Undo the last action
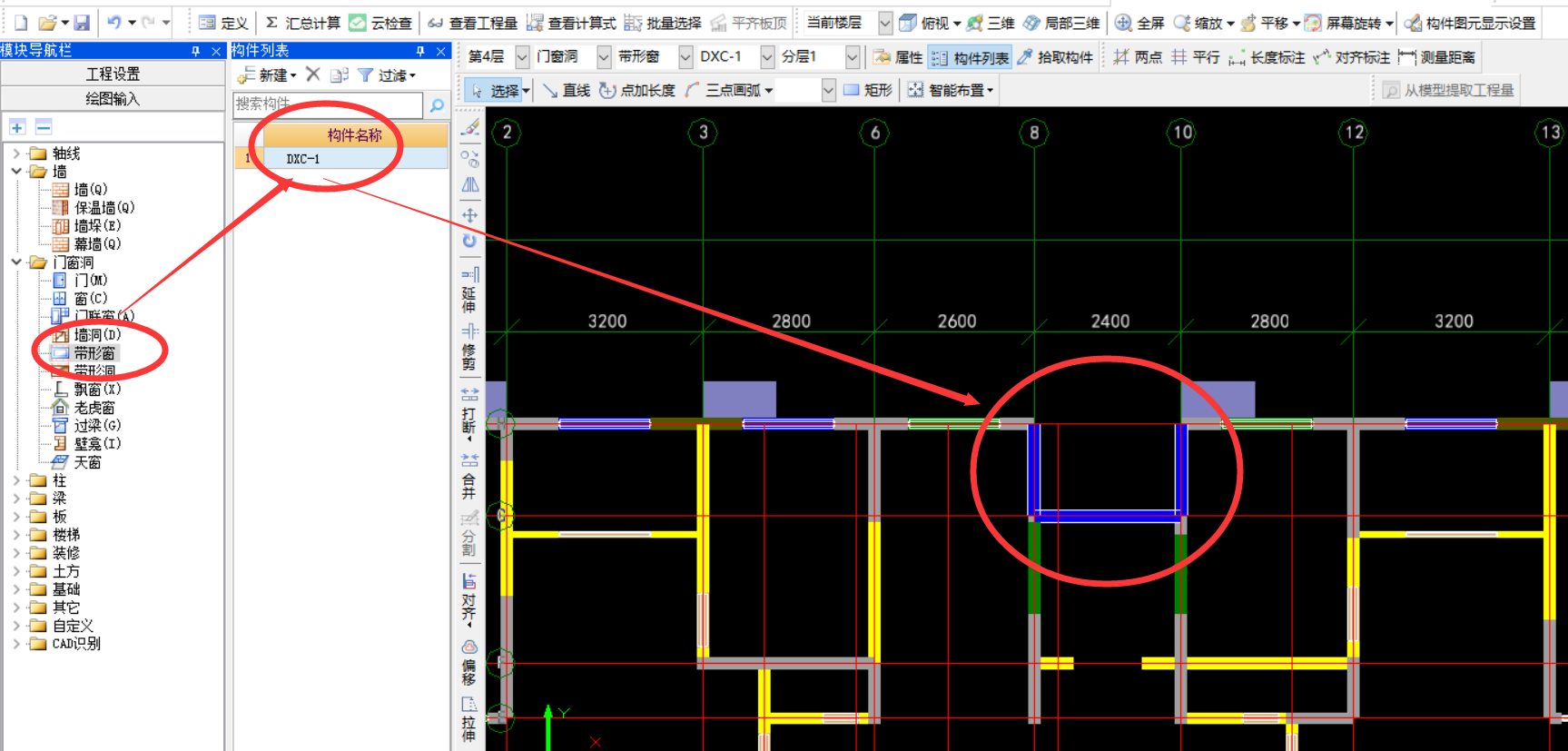This screenshot has height=751, width=1568. coord(114,23)
